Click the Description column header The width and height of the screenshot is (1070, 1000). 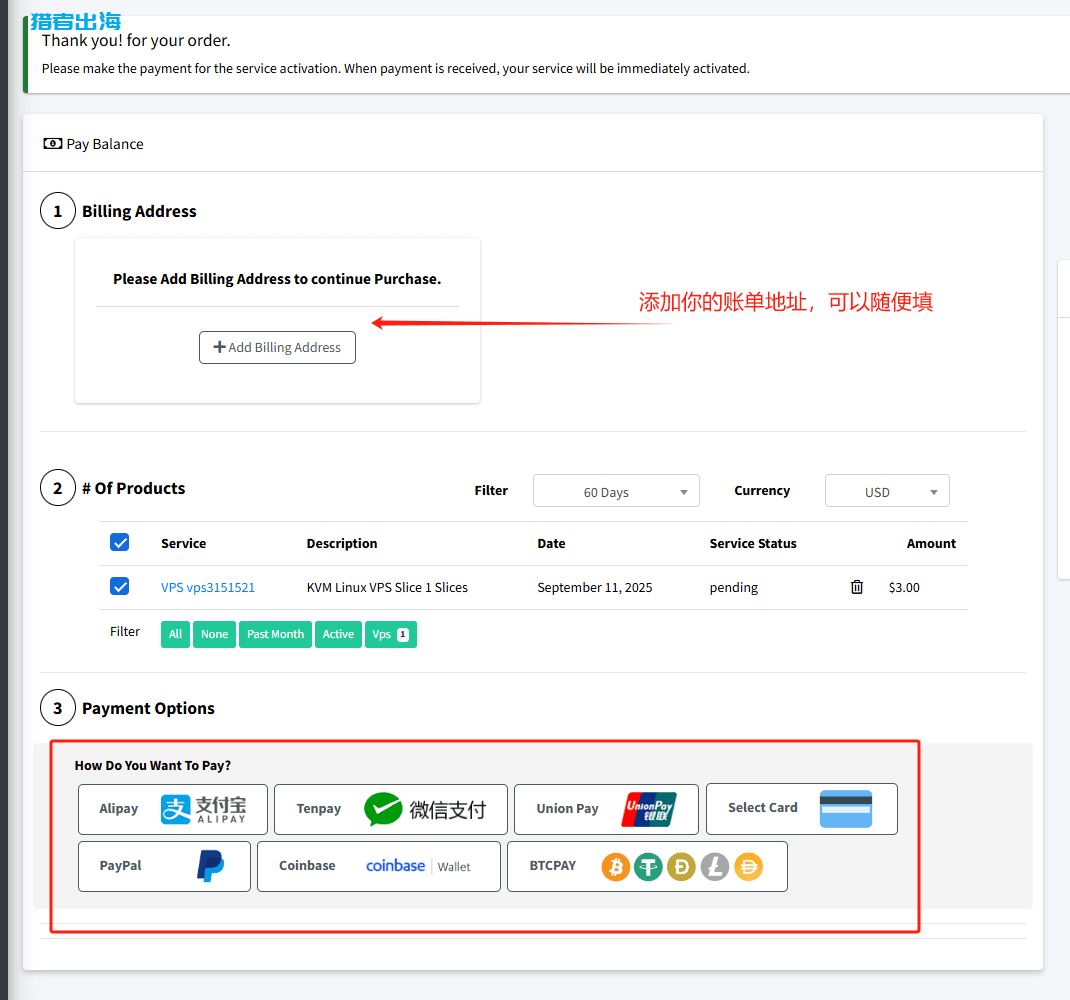point(342,543)
